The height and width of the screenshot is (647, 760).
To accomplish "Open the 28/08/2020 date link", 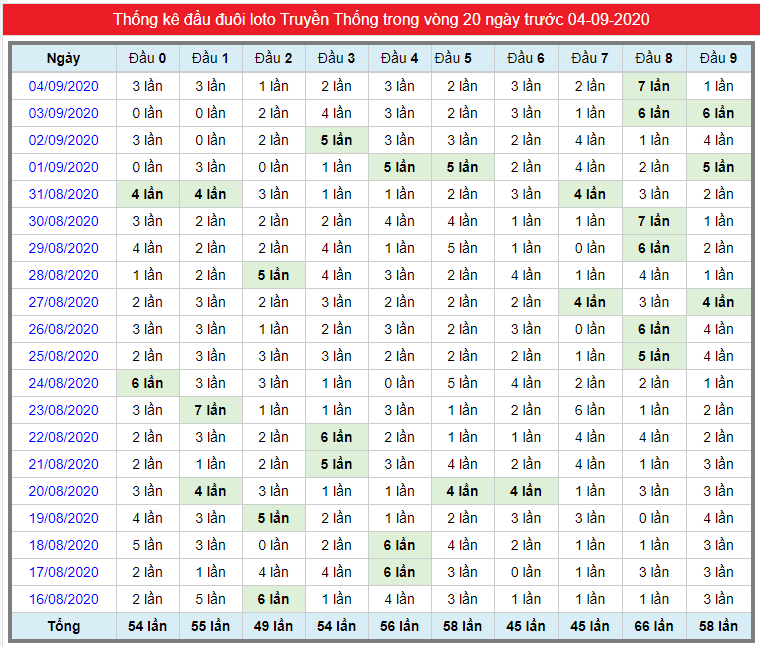I will [x=63, y=275].
